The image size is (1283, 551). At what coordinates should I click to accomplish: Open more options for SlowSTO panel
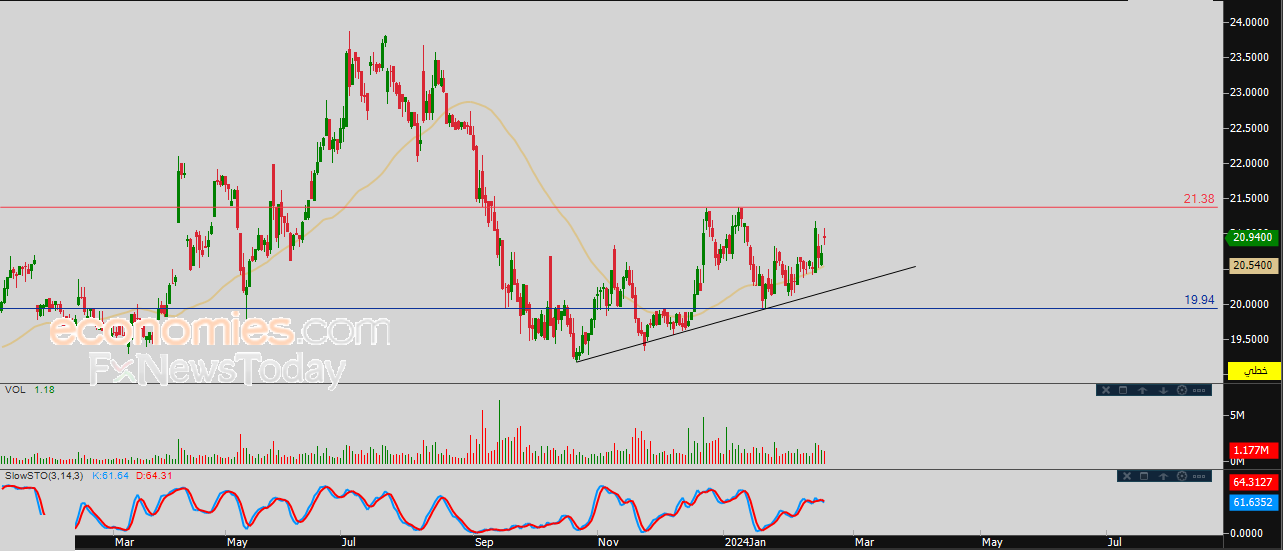[x=1199, y=476]
